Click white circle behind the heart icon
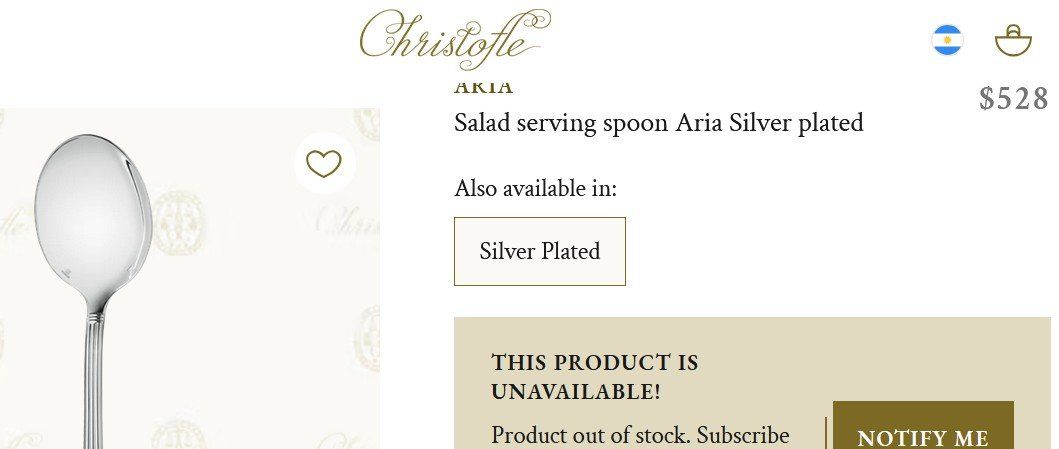Screen dimensions: 1059x449 point(324,163)
